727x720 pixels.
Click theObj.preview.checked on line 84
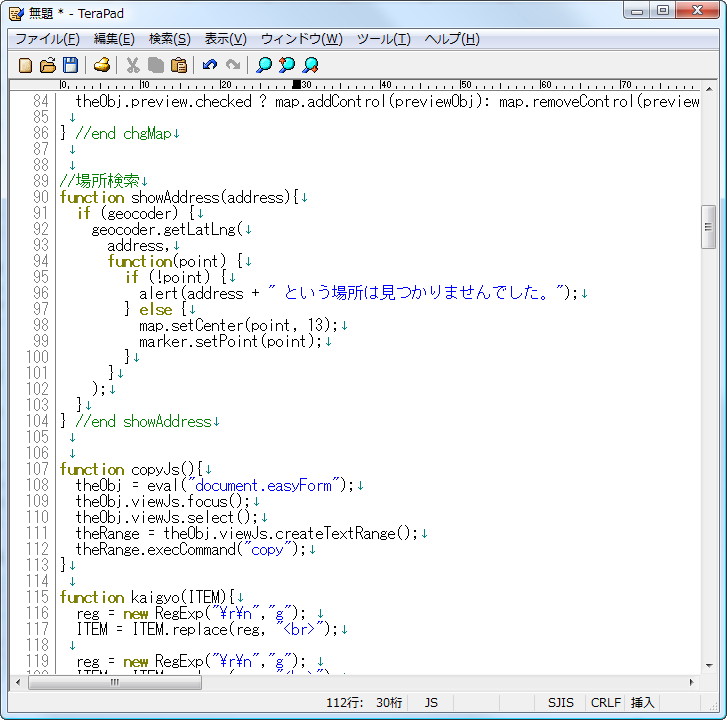164,102
